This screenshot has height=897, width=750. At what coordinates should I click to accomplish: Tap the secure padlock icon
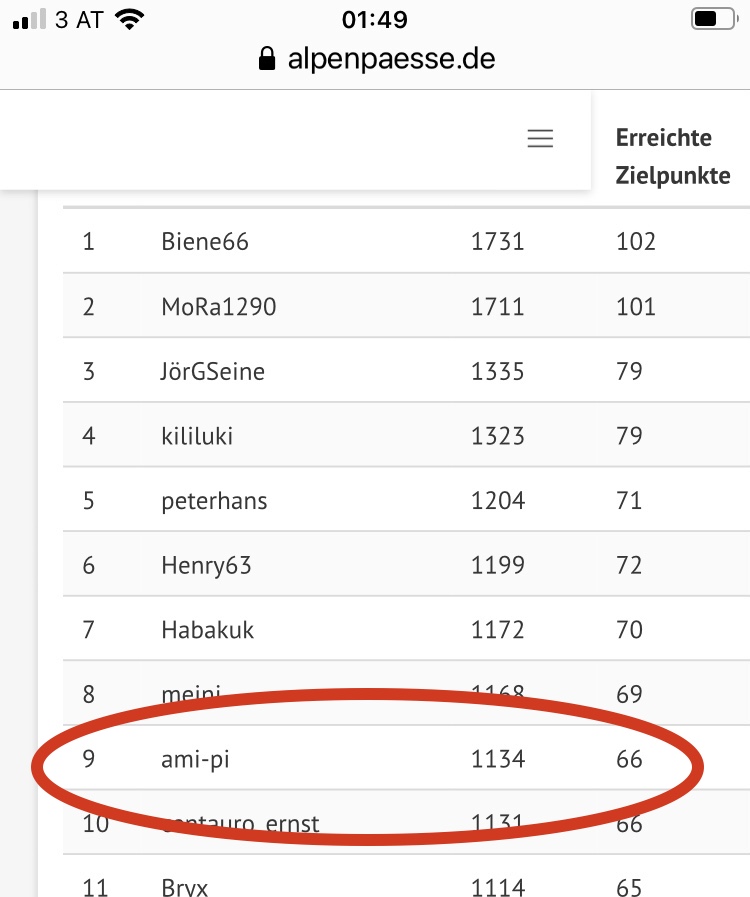266,59
